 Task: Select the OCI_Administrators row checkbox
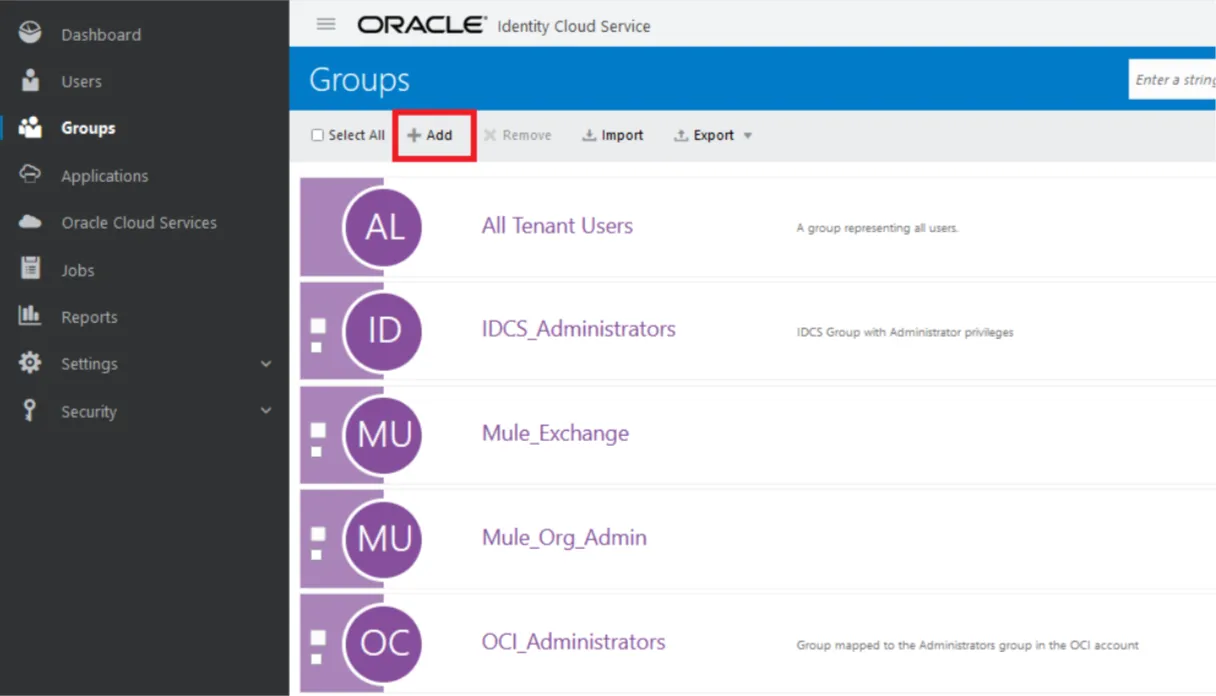tap(317, 639)
